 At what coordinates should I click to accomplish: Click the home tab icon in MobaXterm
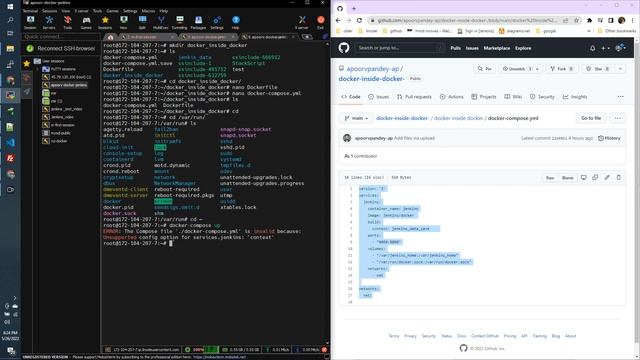110,37
